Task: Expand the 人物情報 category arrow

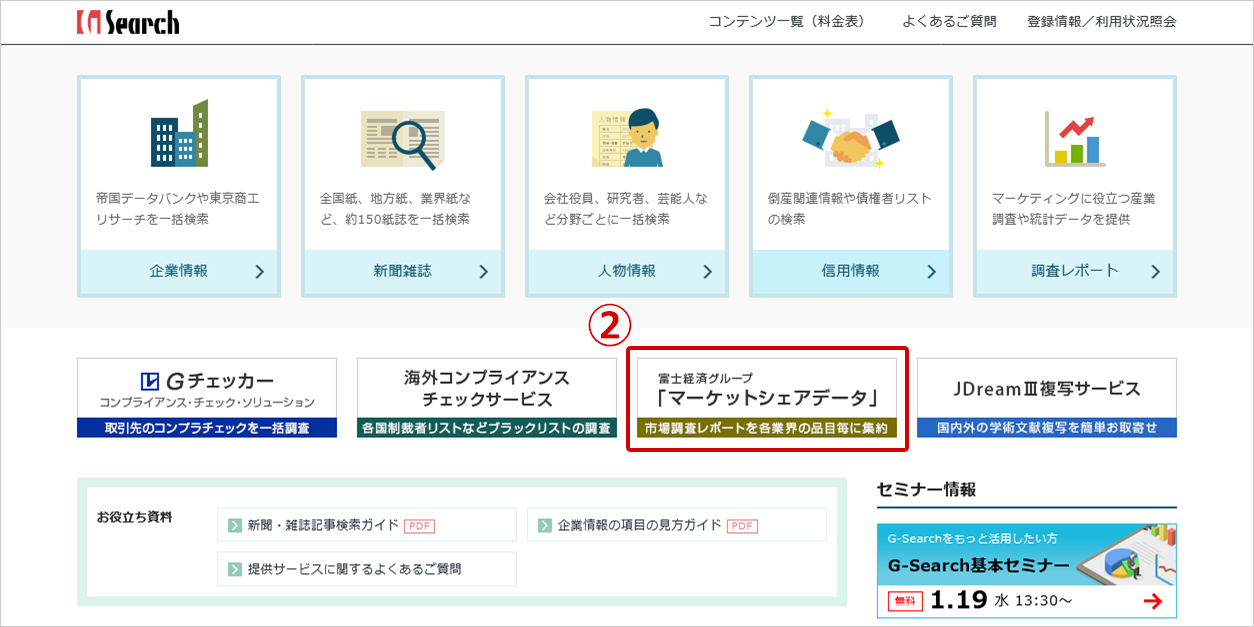Action: pos(707,272)
